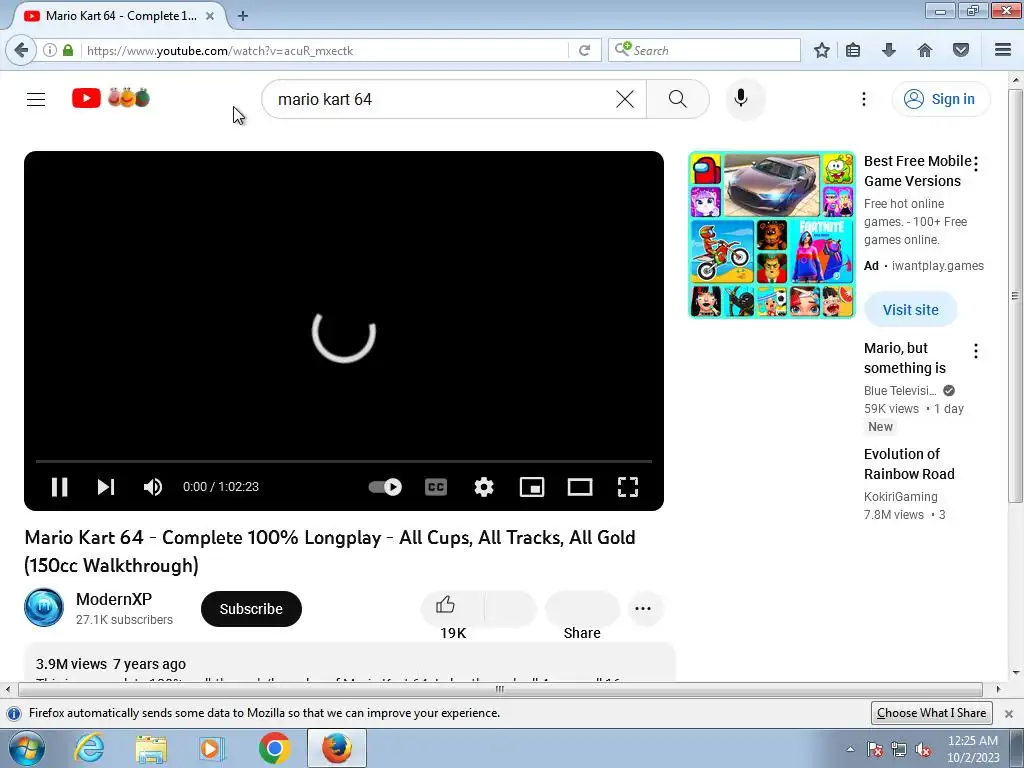
Task: Open the ModernXP channel avatar
Action: tap(44, 607)
